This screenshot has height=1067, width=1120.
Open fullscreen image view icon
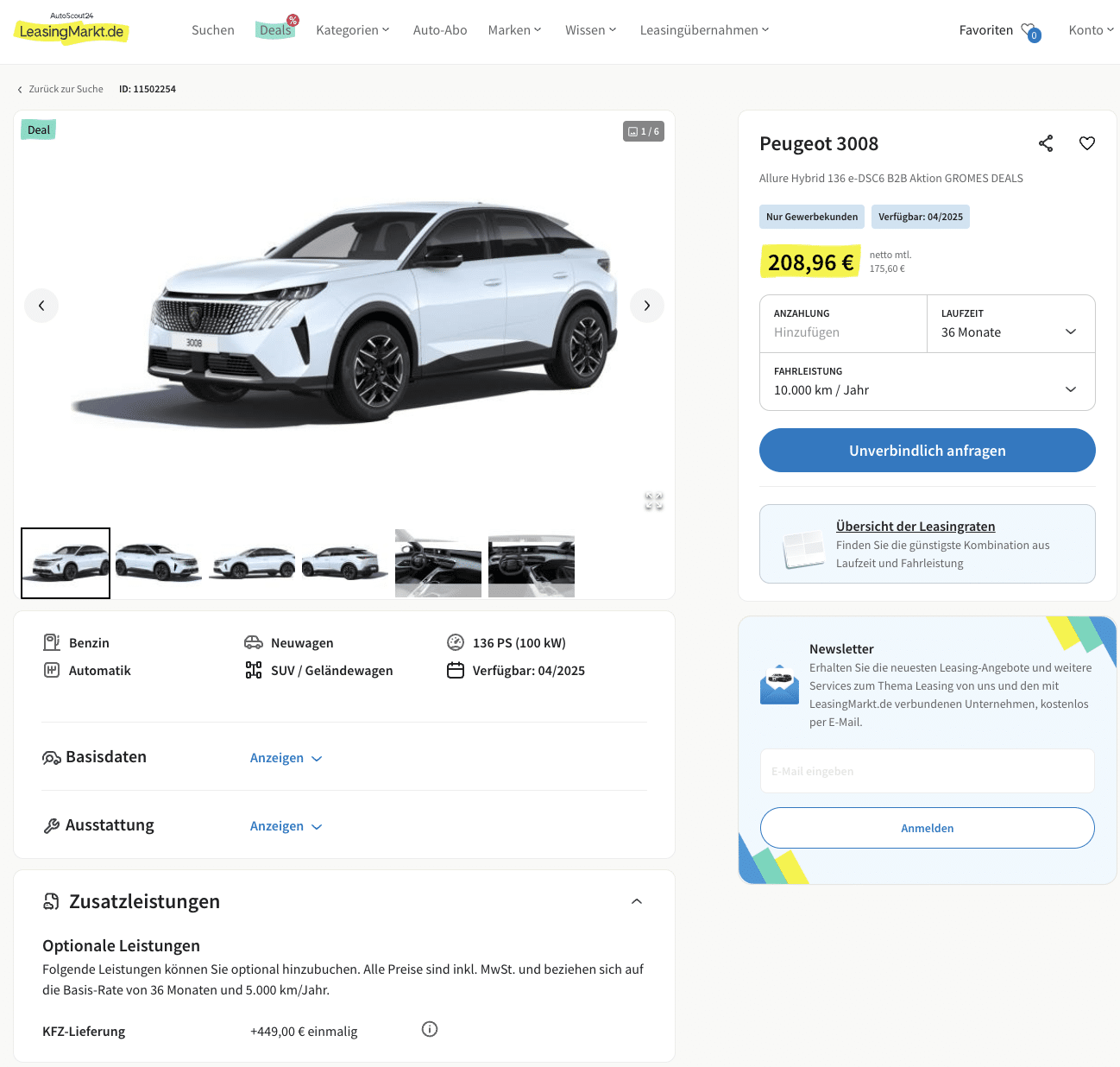click(x=654, y=501)
